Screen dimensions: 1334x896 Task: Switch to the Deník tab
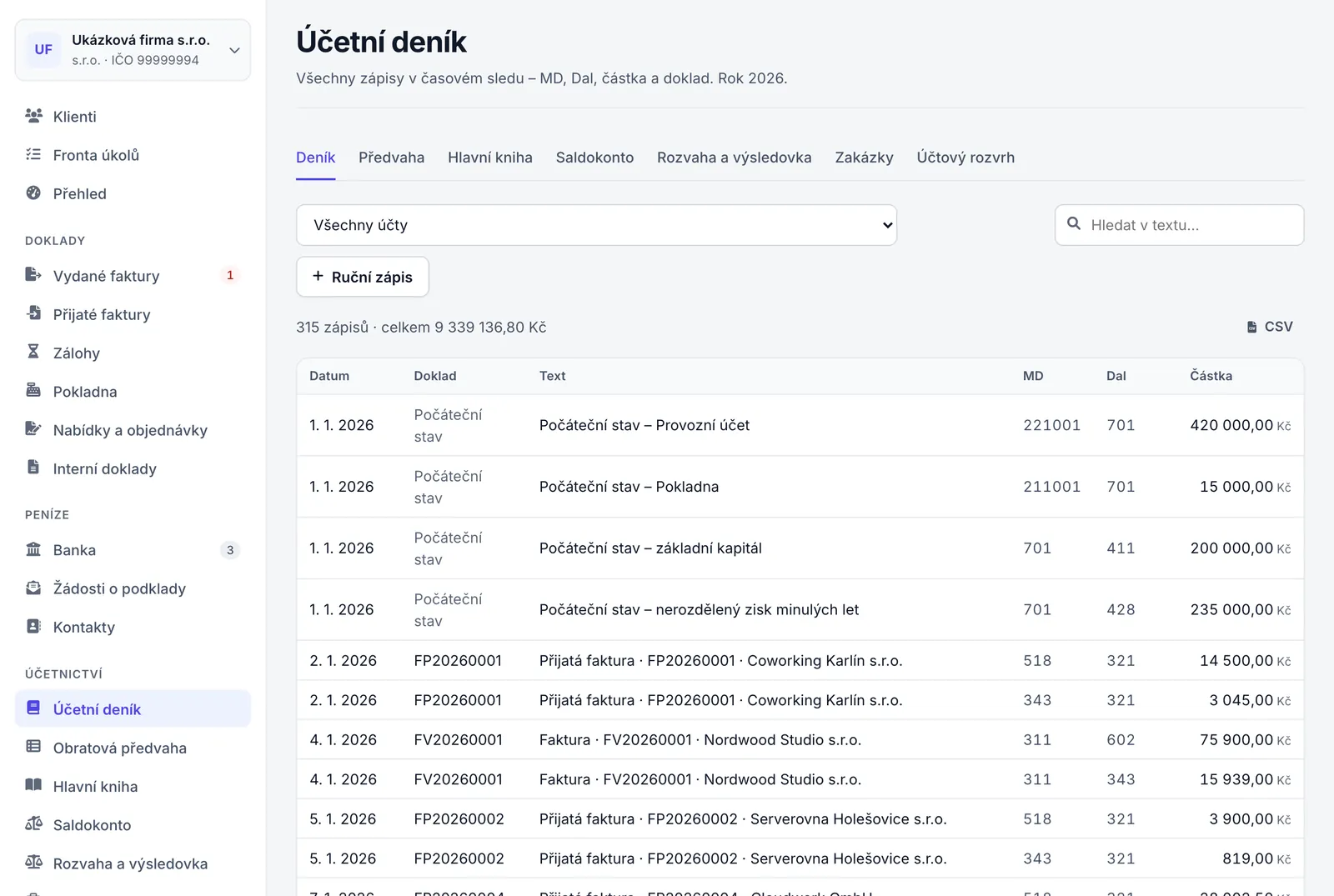click(315, 158)
